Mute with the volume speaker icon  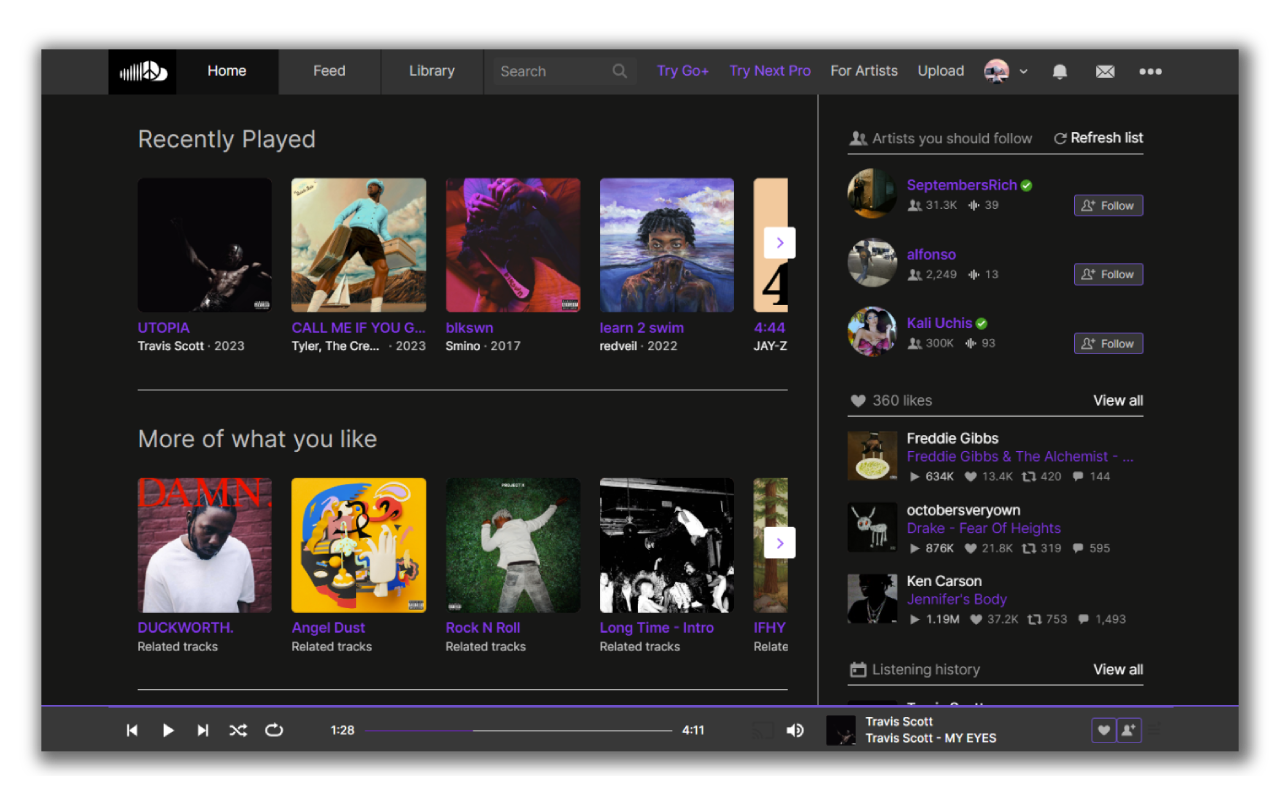point(795,730)
